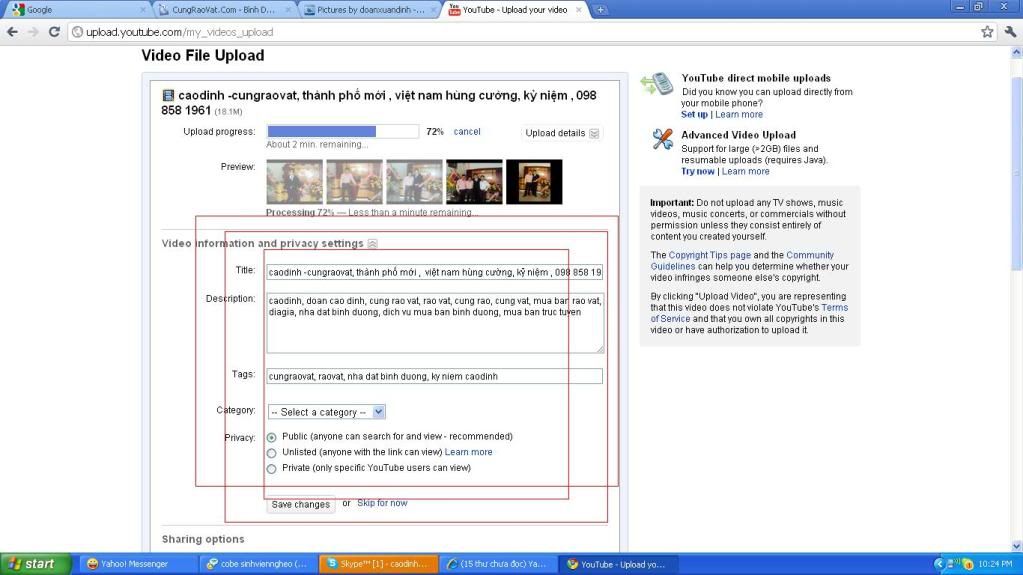Expand the Upload details dropdown

coord(561,133)
